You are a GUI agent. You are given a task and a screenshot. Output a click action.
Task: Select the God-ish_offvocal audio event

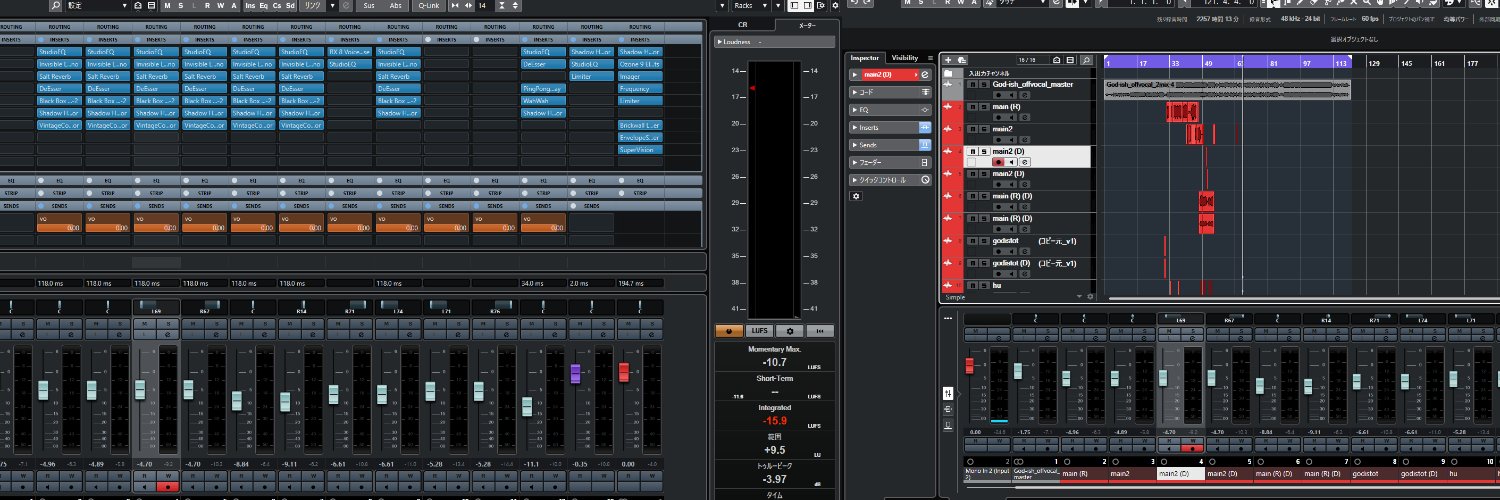click(1227, 89)
